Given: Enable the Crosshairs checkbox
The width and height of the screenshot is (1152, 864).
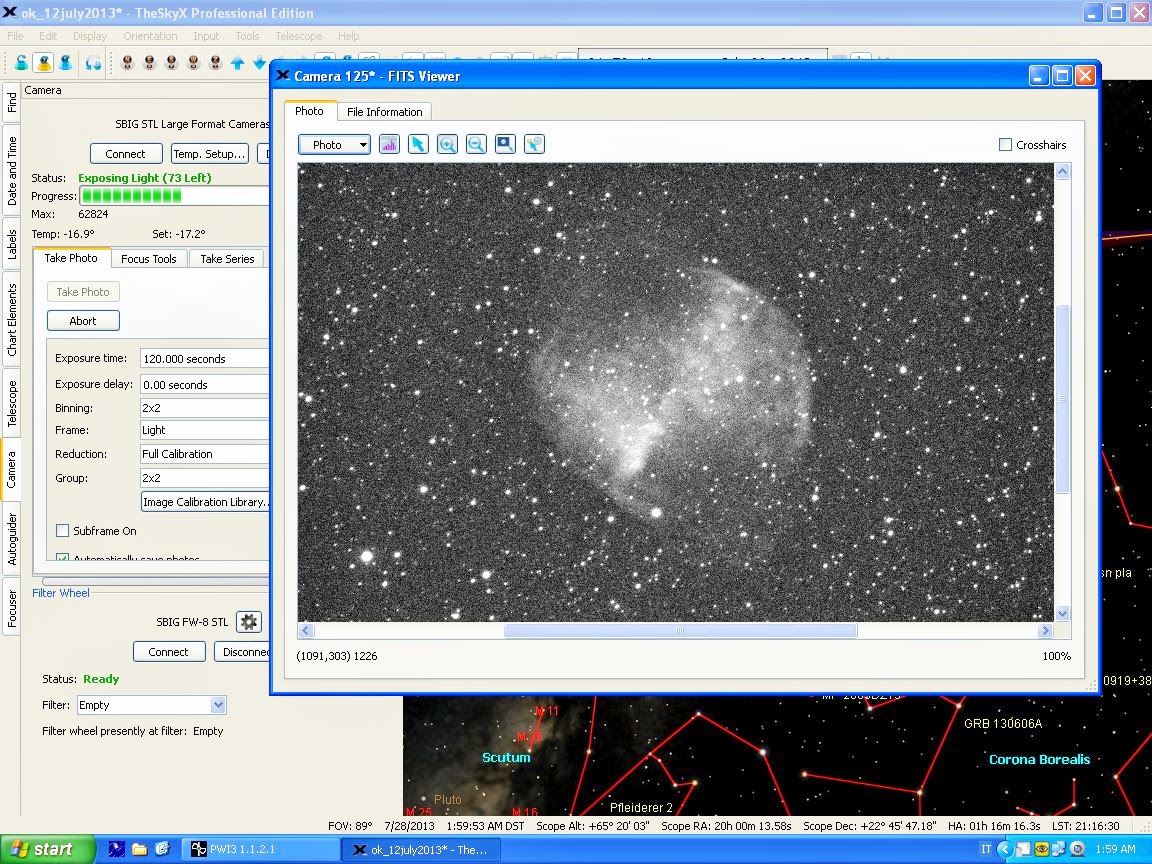Looking at the screenshot, I should coord(1006,145).
